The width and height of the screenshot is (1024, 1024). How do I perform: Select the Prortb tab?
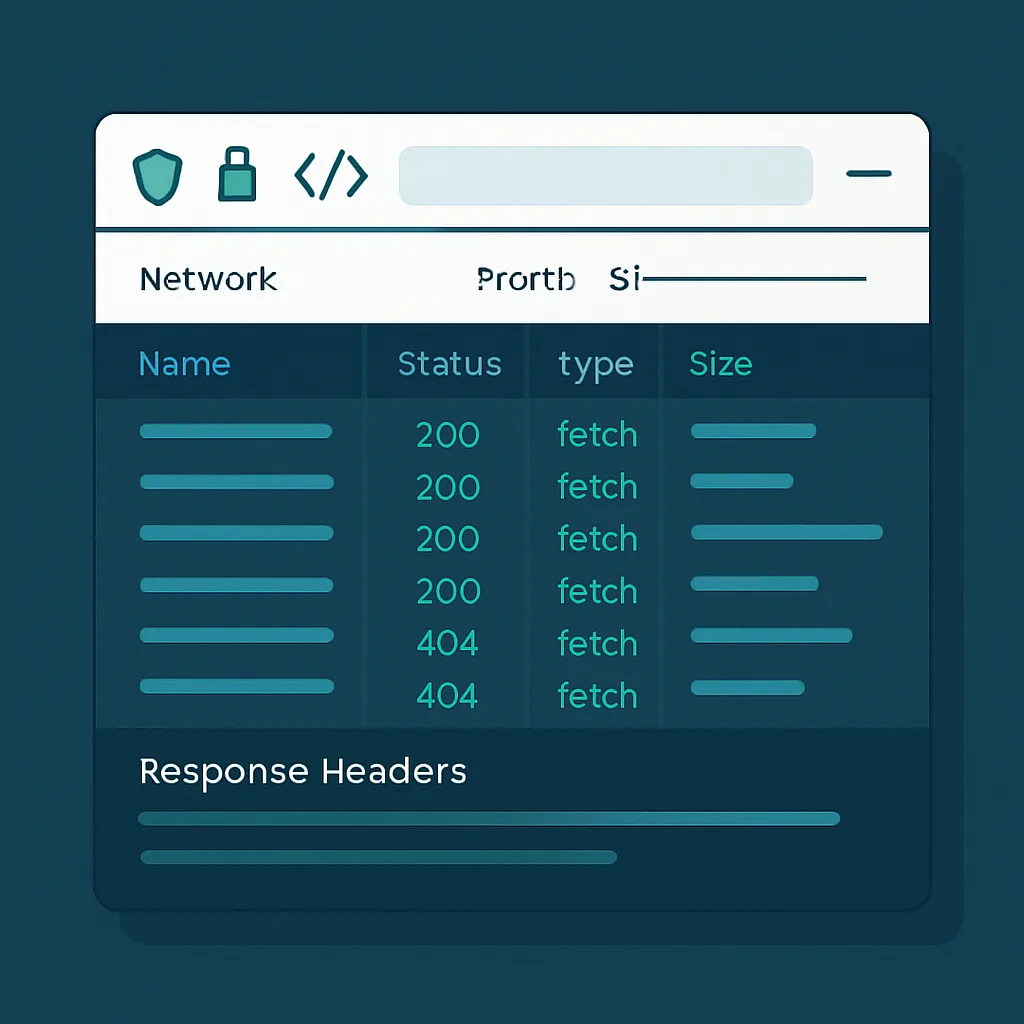pos(526,280)
